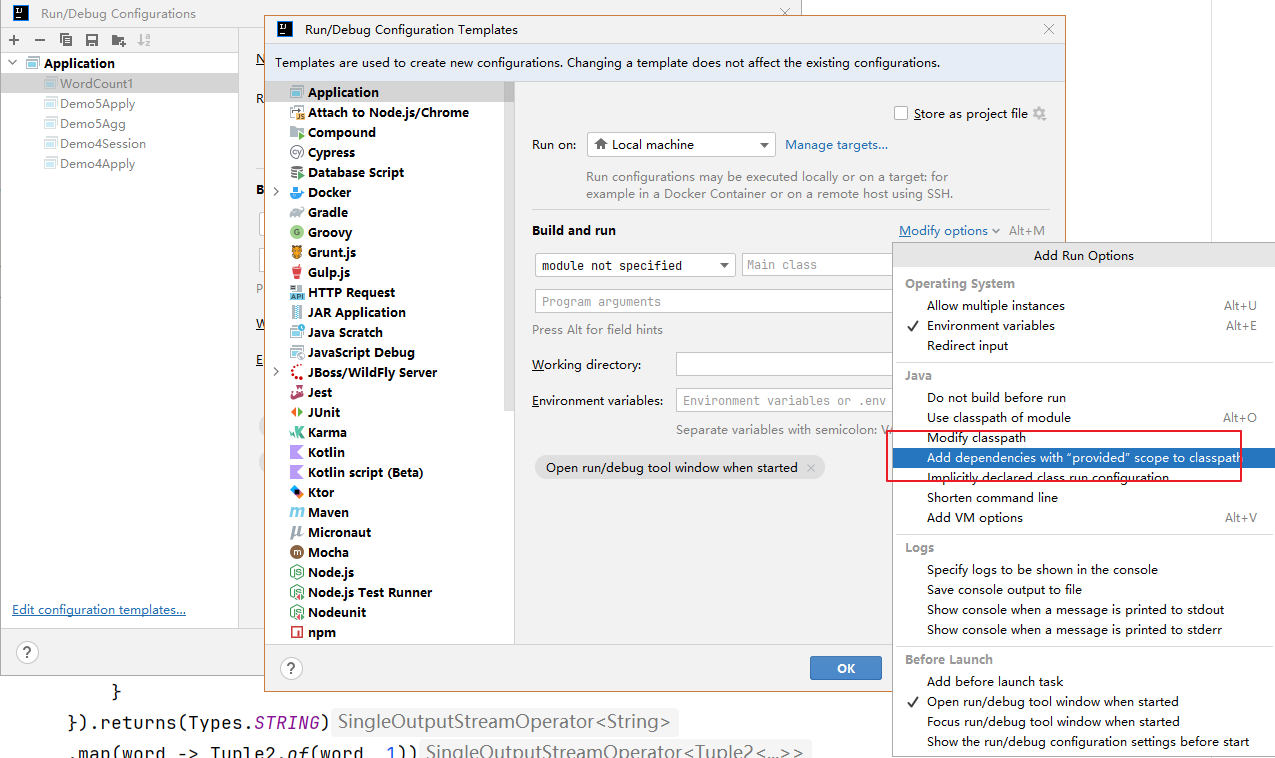Select Save console output to file
The height and width of the screenshot is (758, 1275).
[1083, 590]
